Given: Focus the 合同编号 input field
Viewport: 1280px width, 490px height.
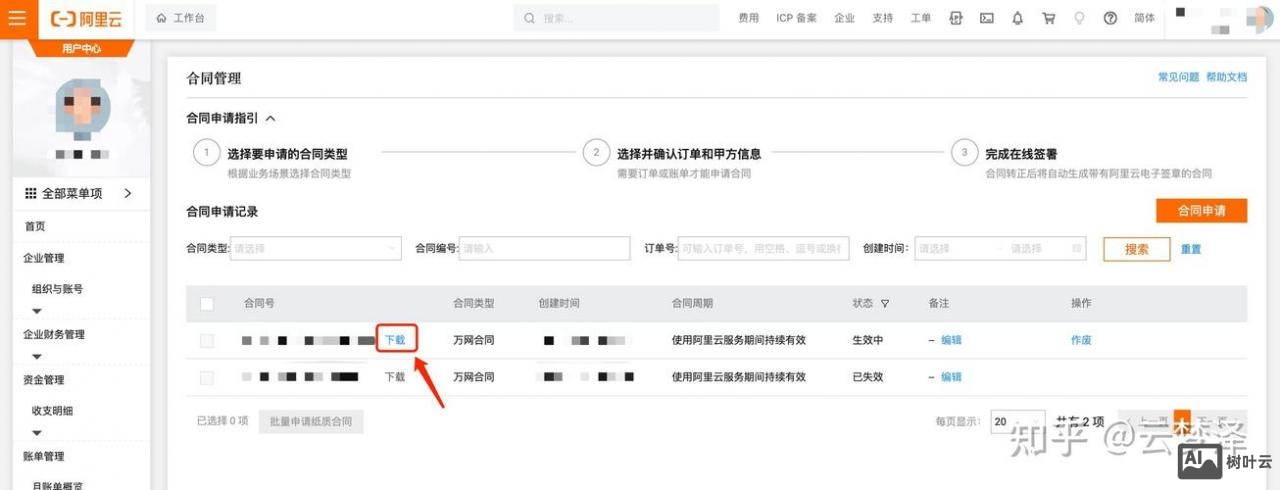Looking at the screenshot, I should [545, 248].
